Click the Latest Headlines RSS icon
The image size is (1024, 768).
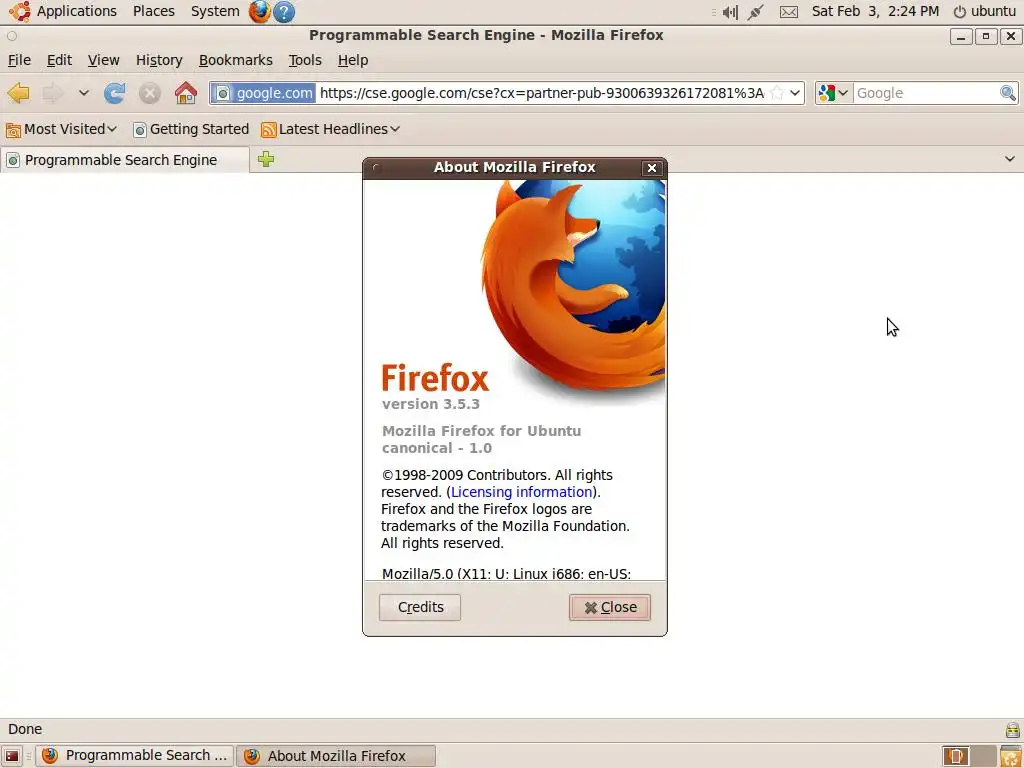[x=268, y=130]
